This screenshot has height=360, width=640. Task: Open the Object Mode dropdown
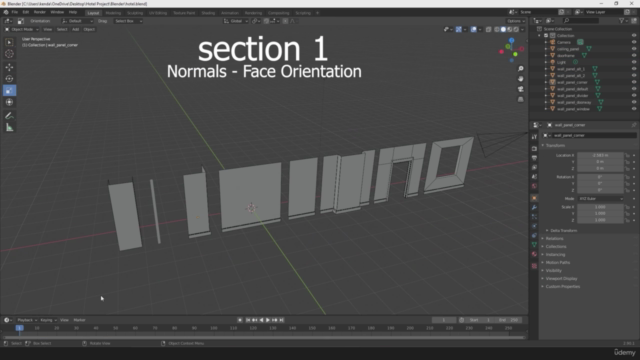(22, 29)
